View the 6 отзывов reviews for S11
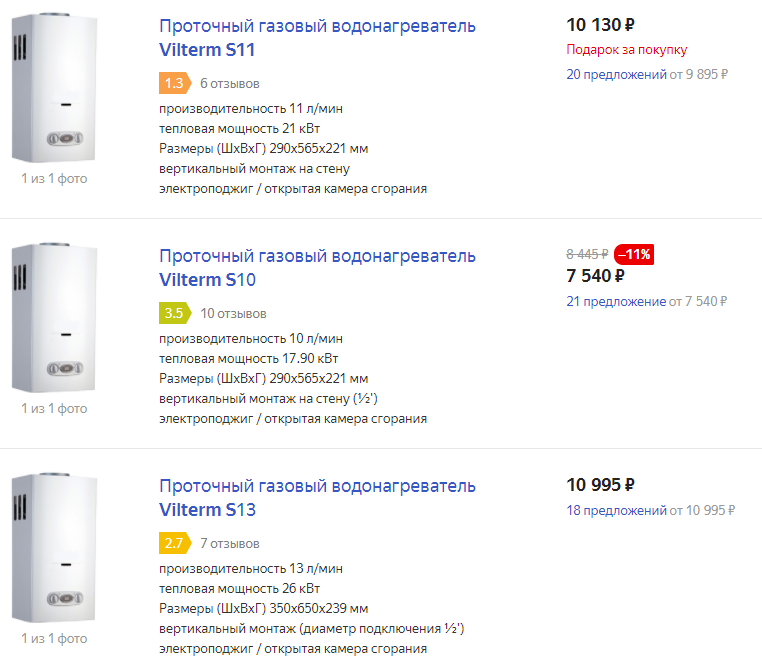Viewport: 762px width, 670px height. point(229,83)
